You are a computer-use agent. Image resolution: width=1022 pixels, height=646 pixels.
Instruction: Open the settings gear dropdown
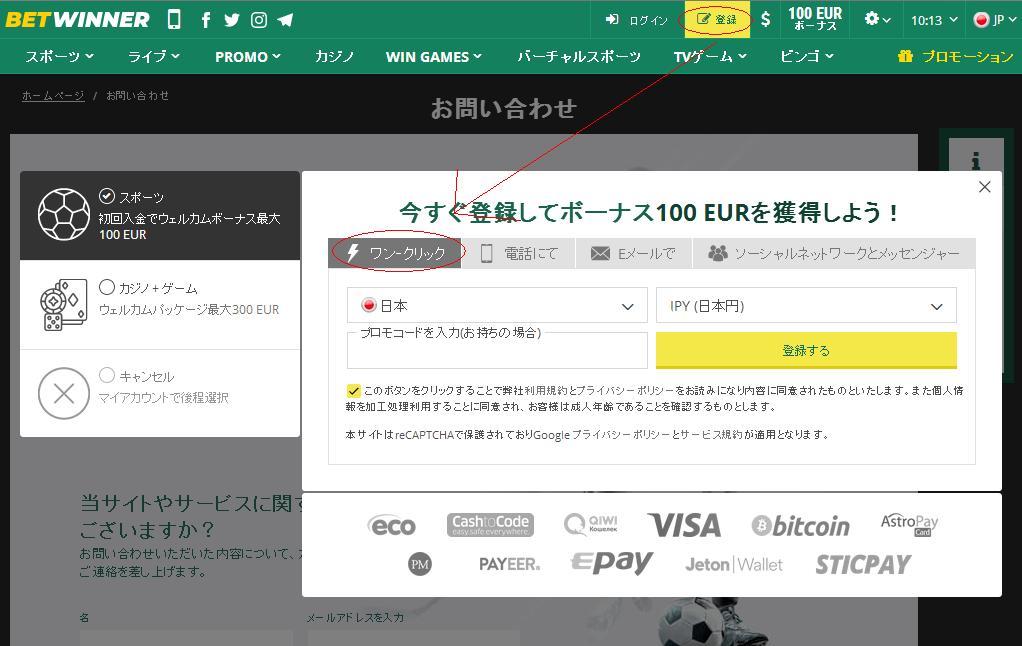[877, 20]
